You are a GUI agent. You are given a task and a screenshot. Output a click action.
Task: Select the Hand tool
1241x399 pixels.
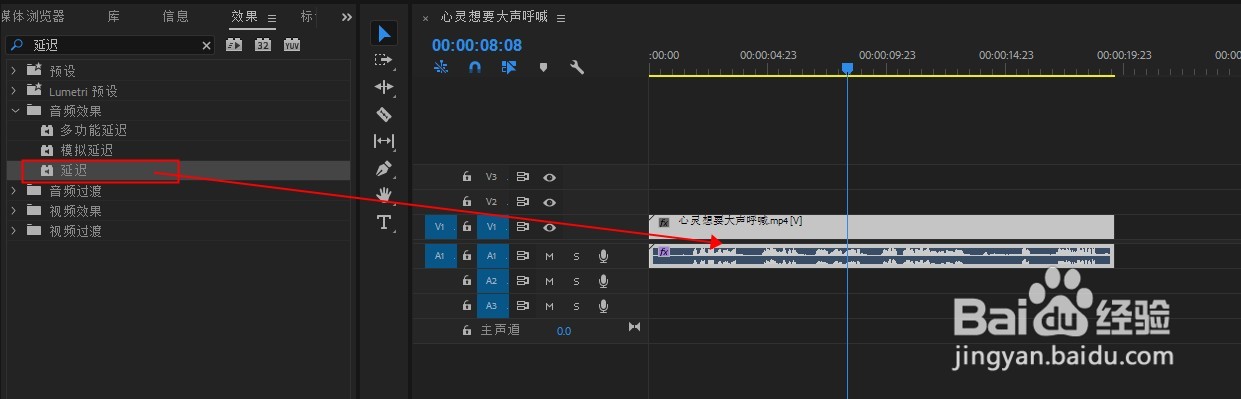(384, 195)
